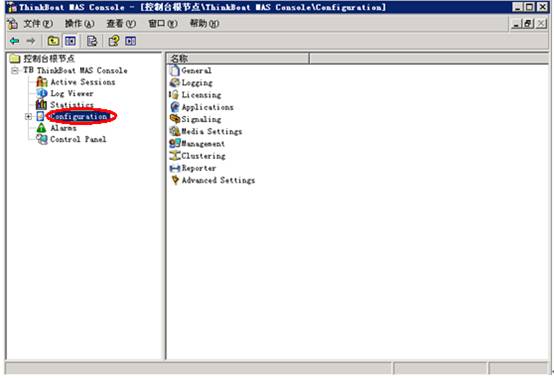Viewport: 554px width, 379px height.
Task: Click the Advanced Settings icon
Action: coord(175,180)
